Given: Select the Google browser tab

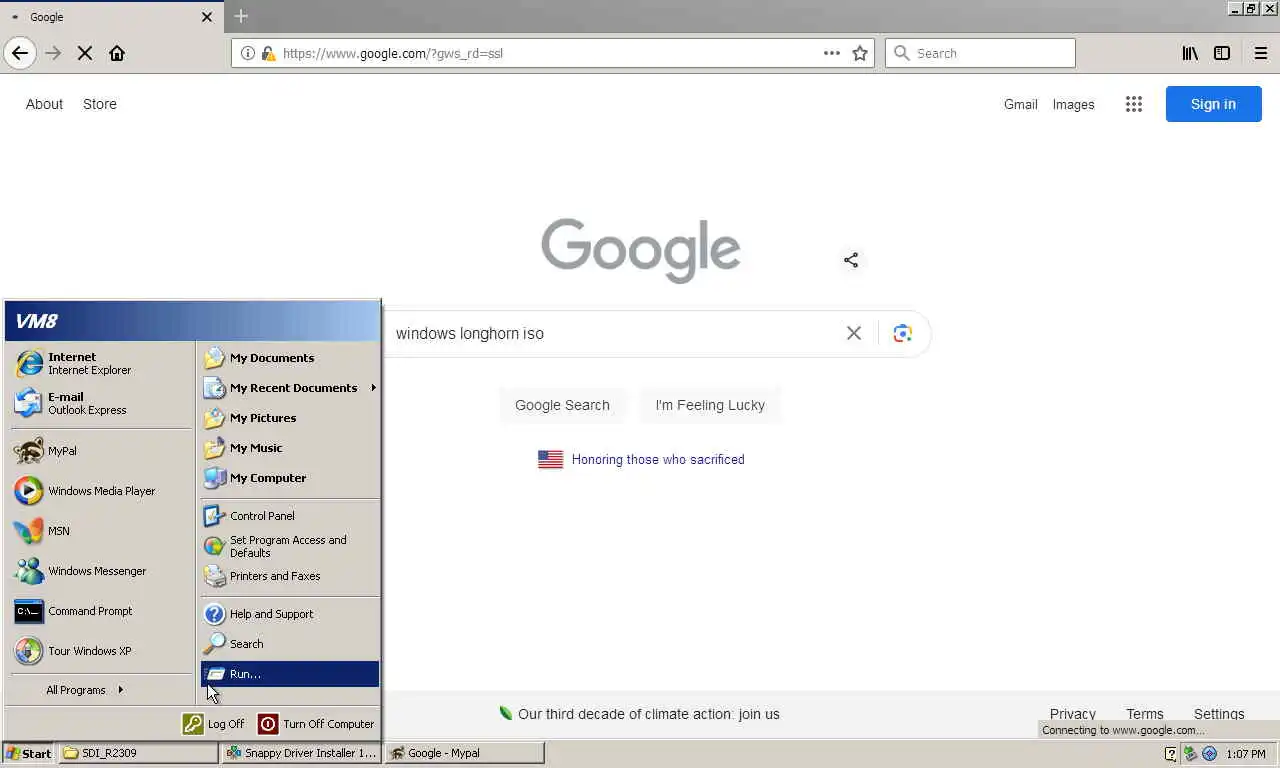Looking at the screenshot, I should pos(110,17).
